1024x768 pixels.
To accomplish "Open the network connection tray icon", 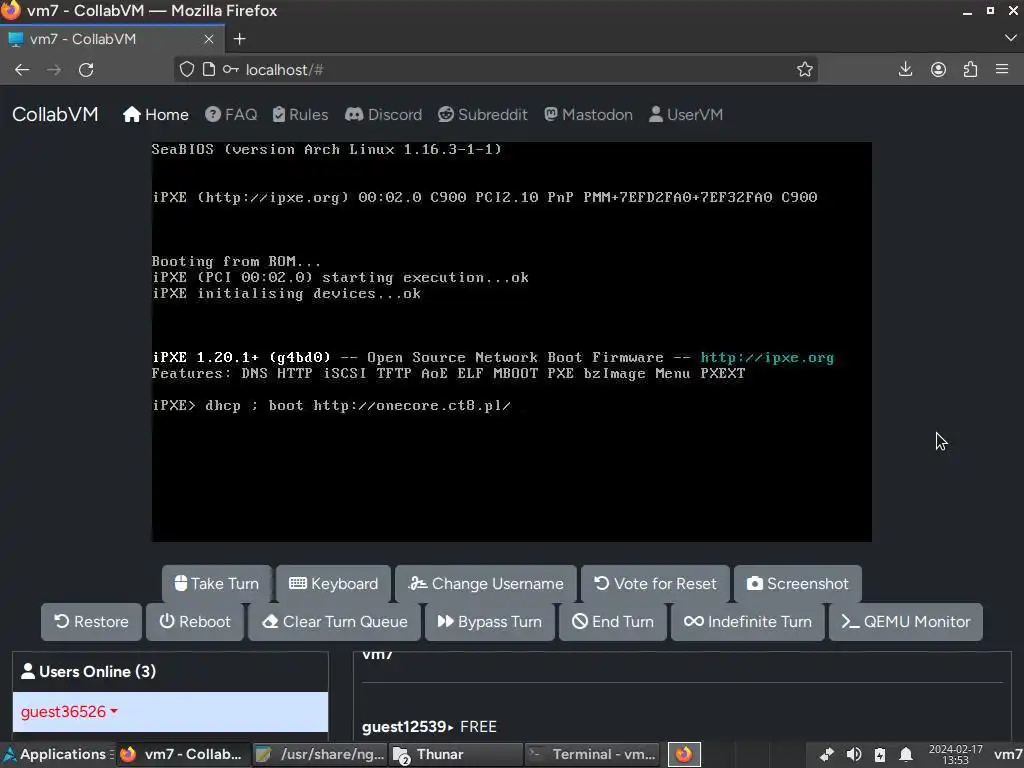I will click(x=827, y=755).
